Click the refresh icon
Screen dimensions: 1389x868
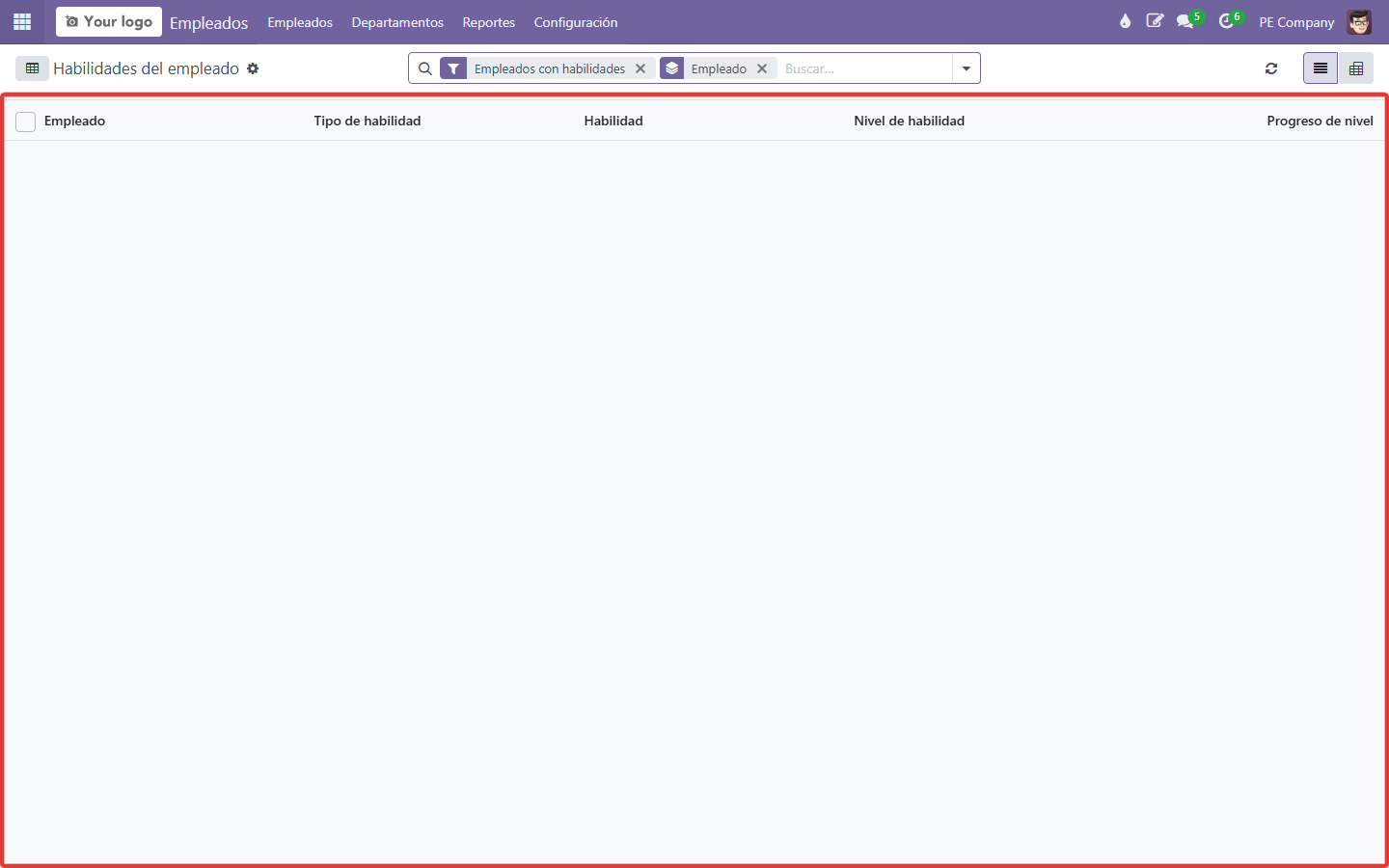(x=1271, y=68)
